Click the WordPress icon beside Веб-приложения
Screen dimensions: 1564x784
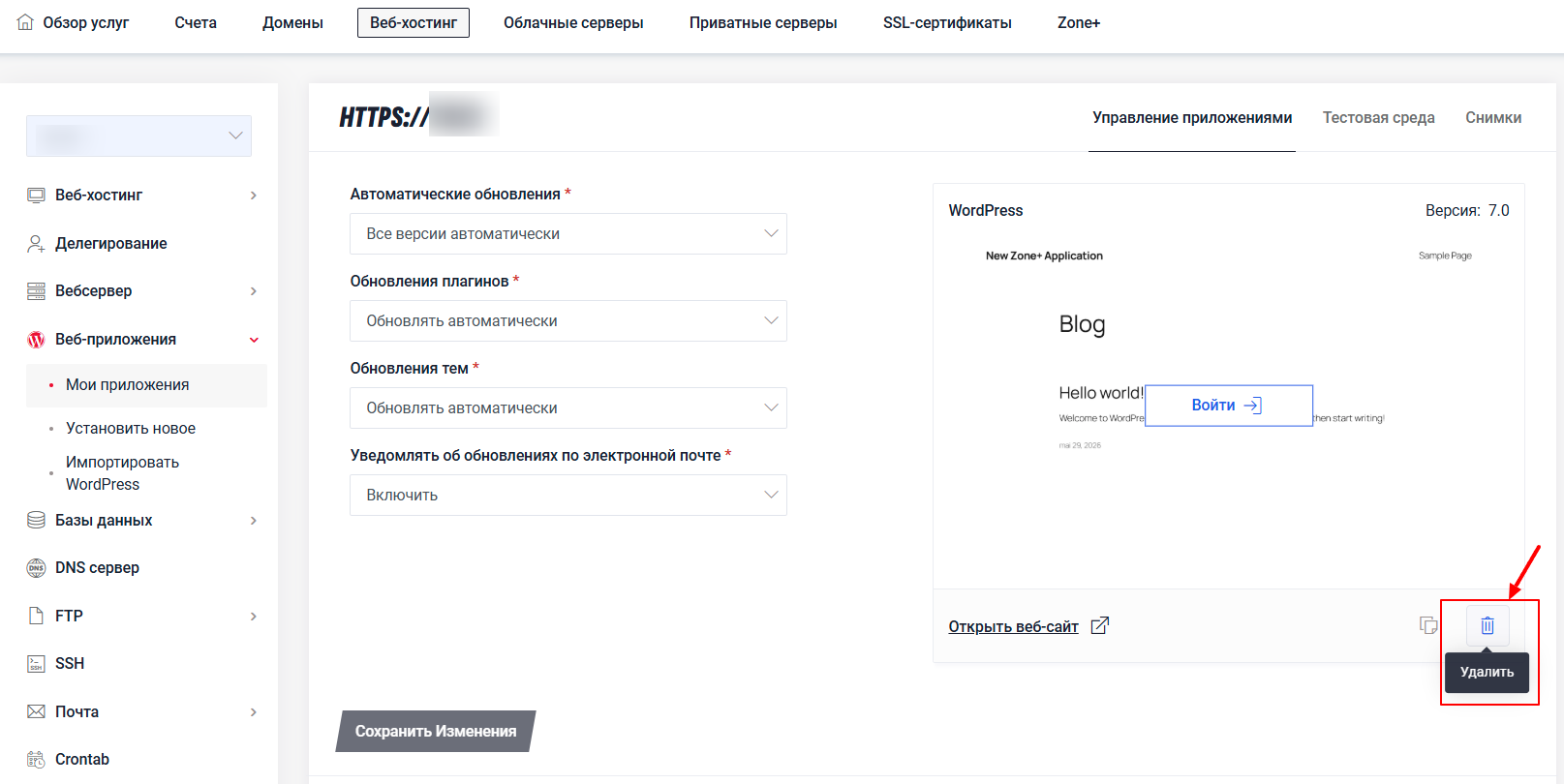[36, 340]
